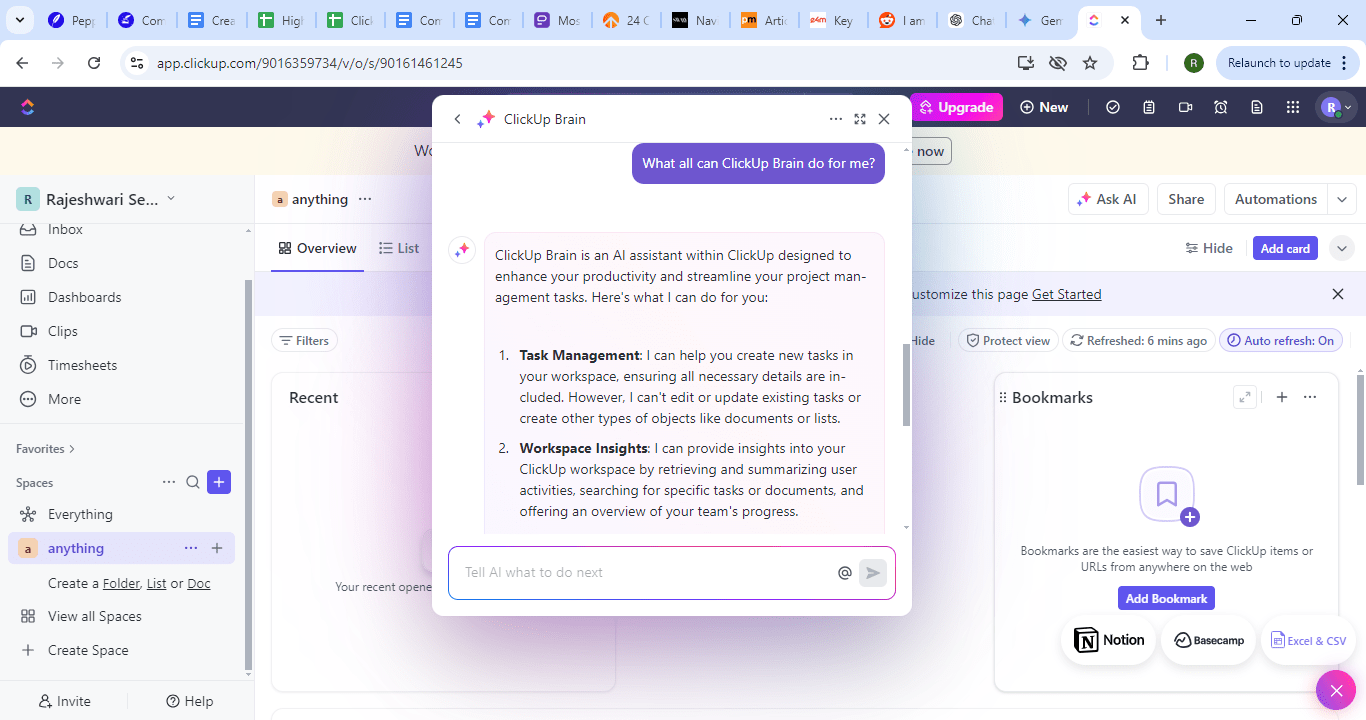Open the checkmark tasks icon in top bar
1366x720 pixels.
(1113, 107)
